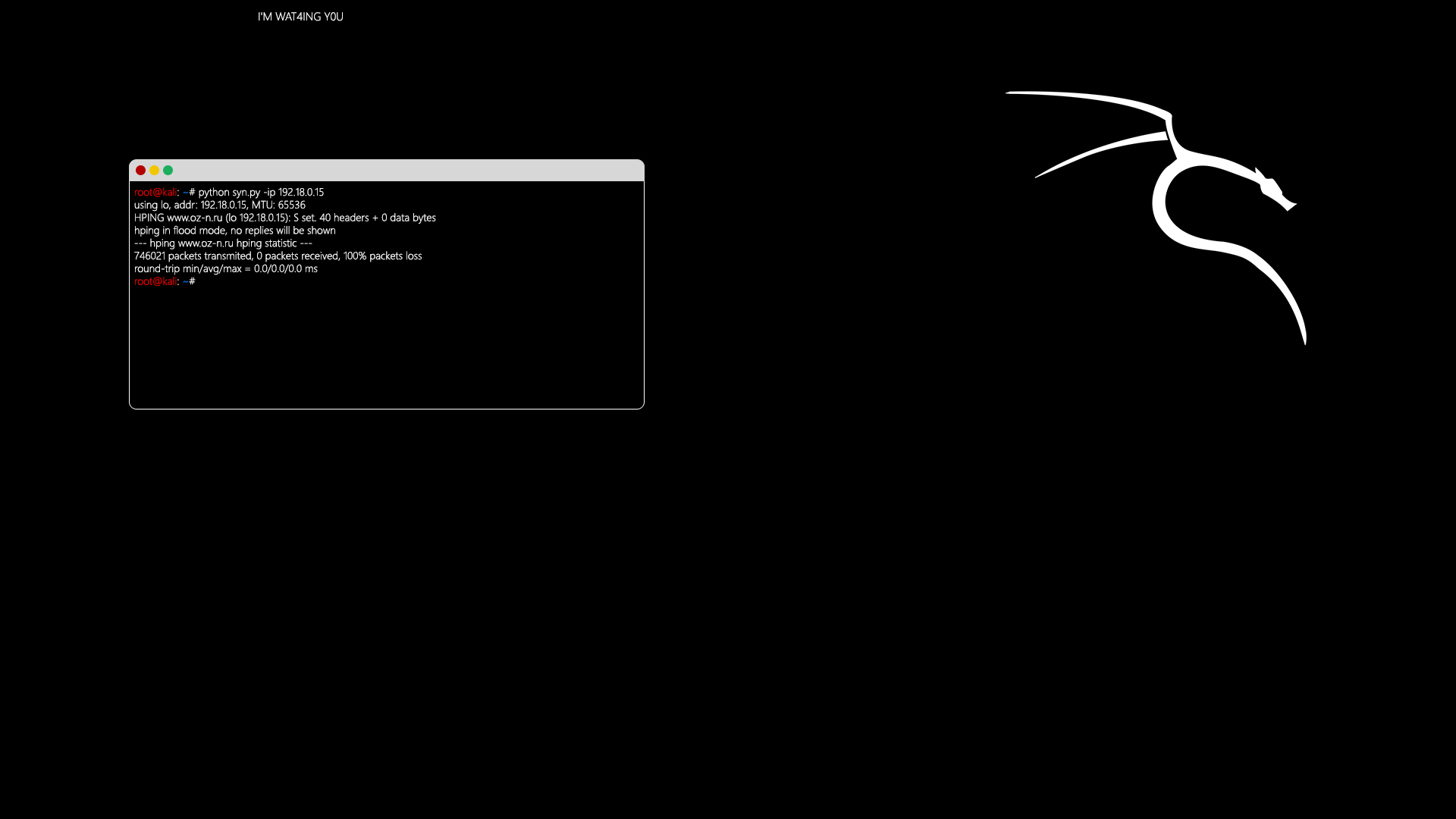1456x819 pixels.
Task: Click the line starting with HPING www.oz-n.ru
Action: click(284, 218)
